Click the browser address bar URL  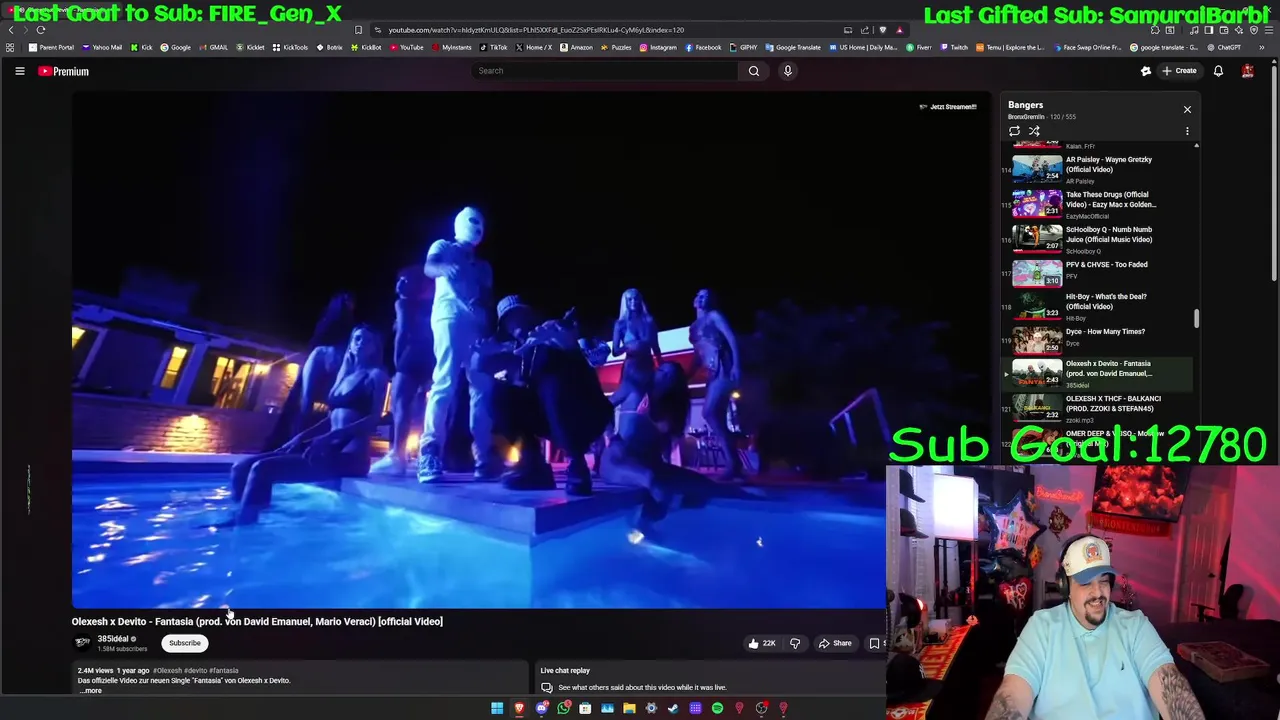(x=536, y=30)
